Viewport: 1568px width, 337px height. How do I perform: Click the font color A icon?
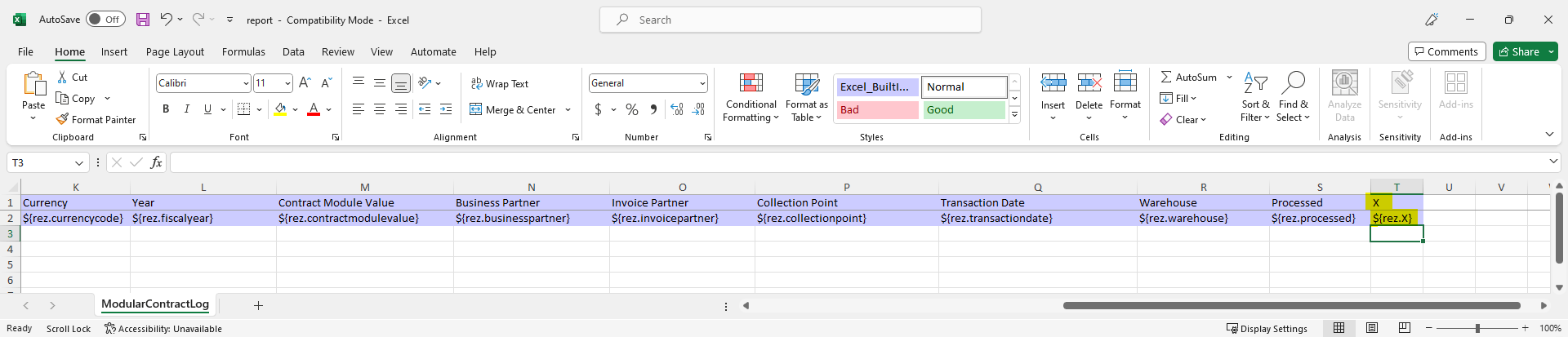click(x=314, y=109)
